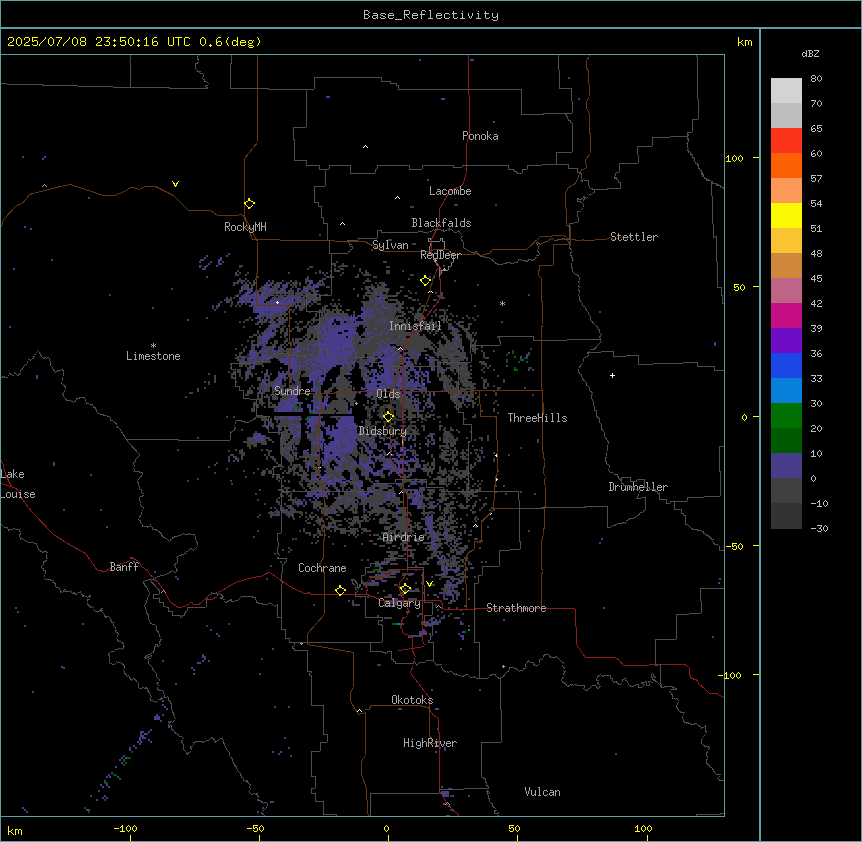Click the Airdrie label

(x=403, y=537)
